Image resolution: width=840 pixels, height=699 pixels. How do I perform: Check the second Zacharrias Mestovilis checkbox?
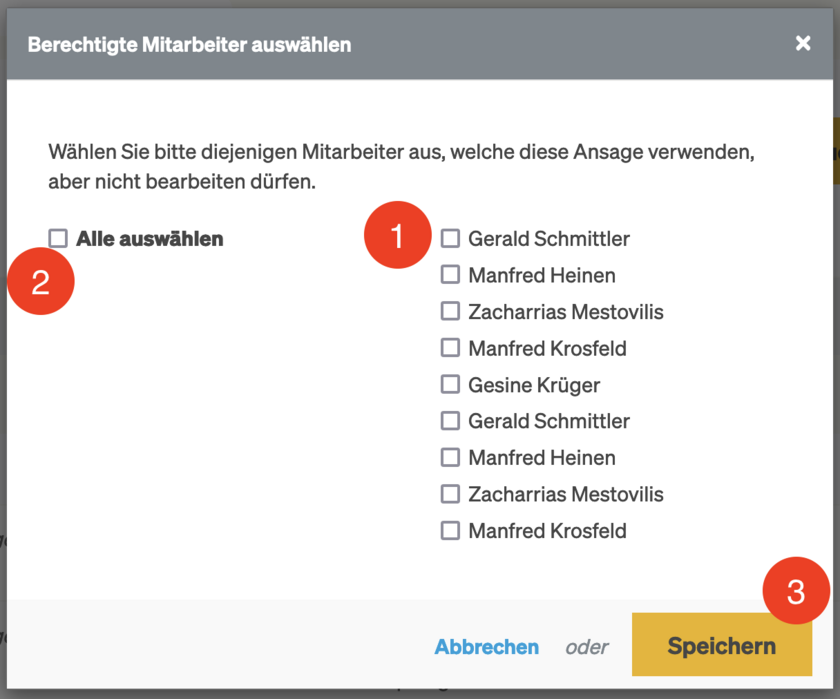451,494
